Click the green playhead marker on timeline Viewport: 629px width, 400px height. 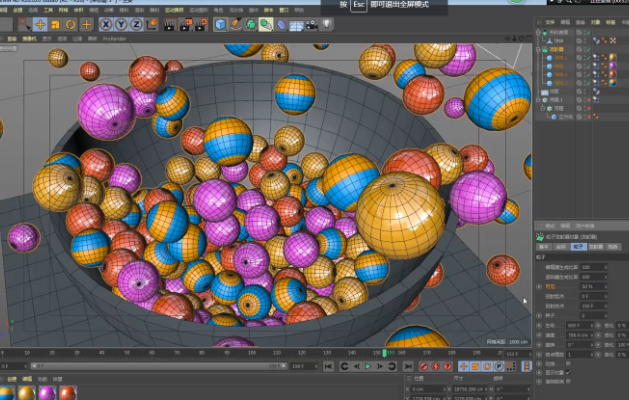tap(385, 353)
